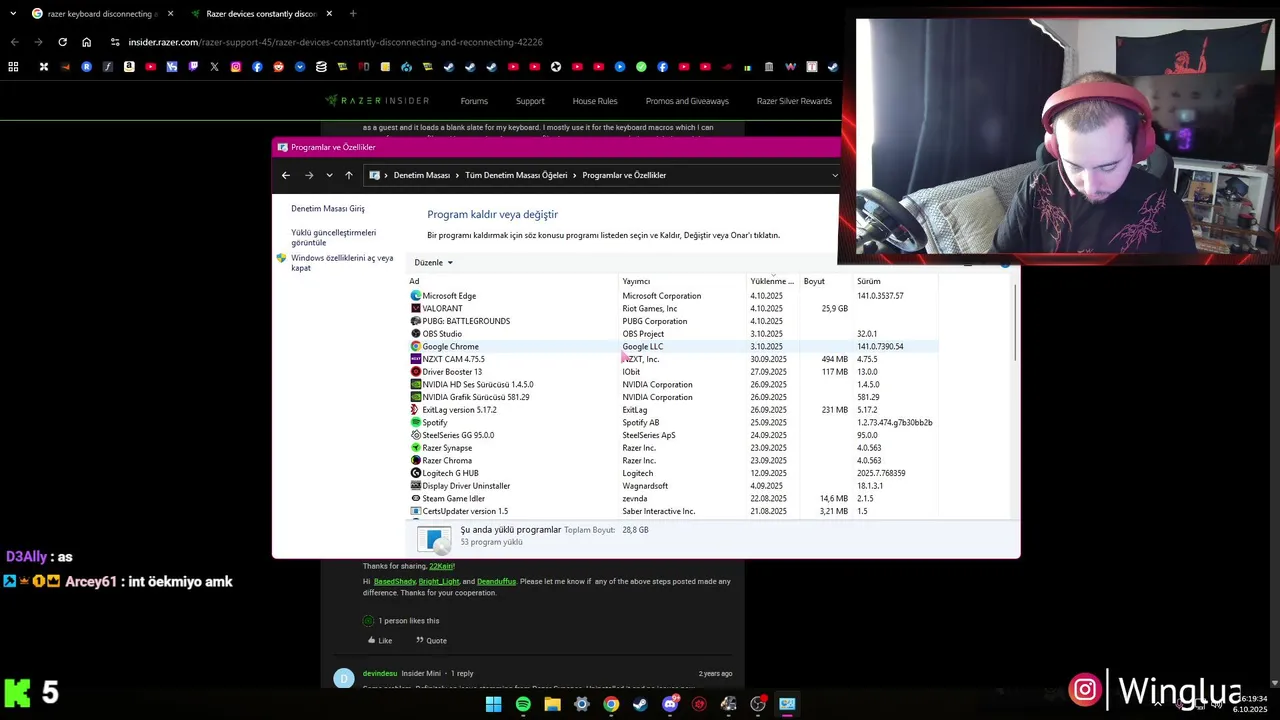
Task: Open the Support menu on Razer Insider
Action: tap(530, 101)
